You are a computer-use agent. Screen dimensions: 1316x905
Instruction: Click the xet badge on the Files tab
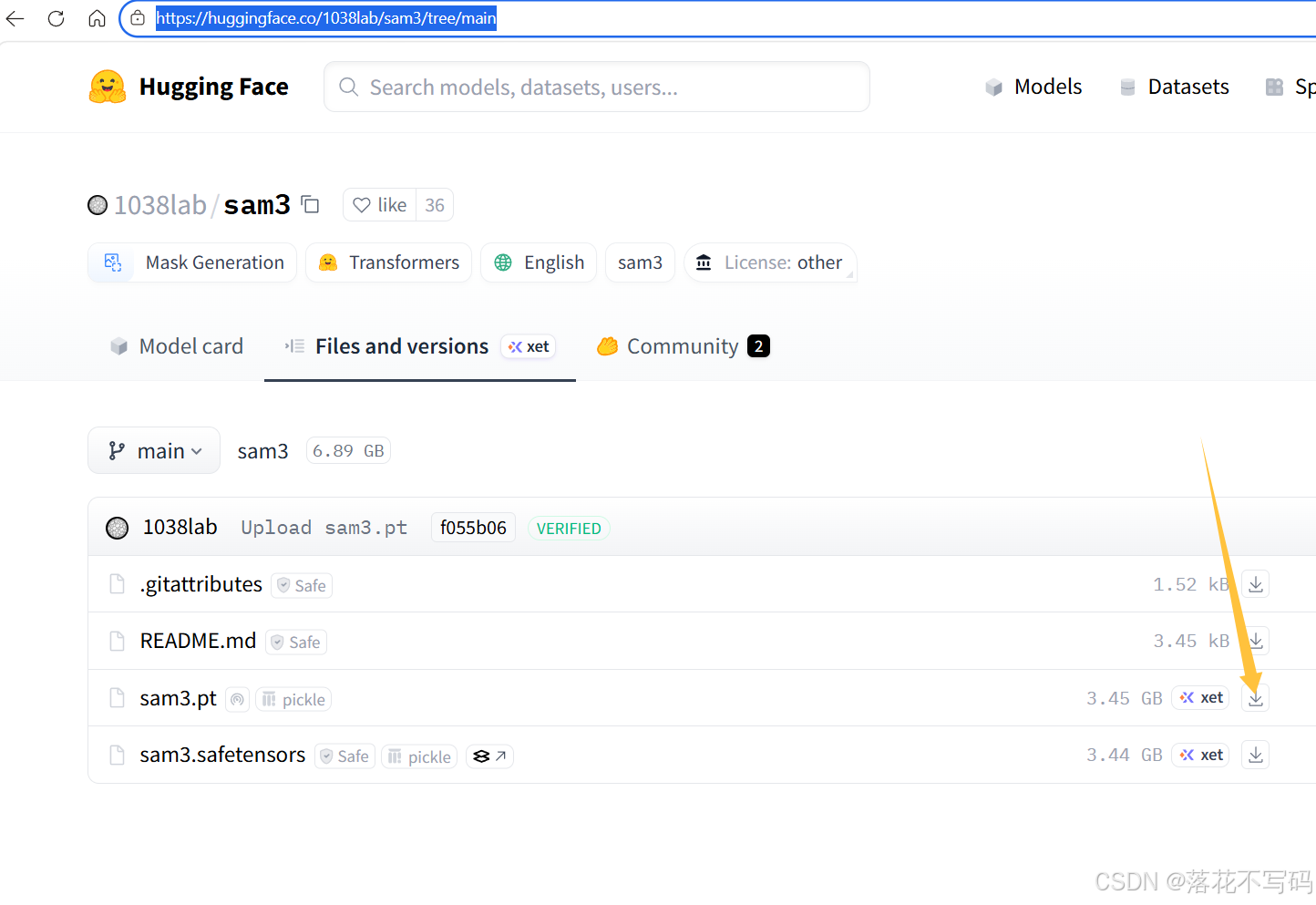529,346
